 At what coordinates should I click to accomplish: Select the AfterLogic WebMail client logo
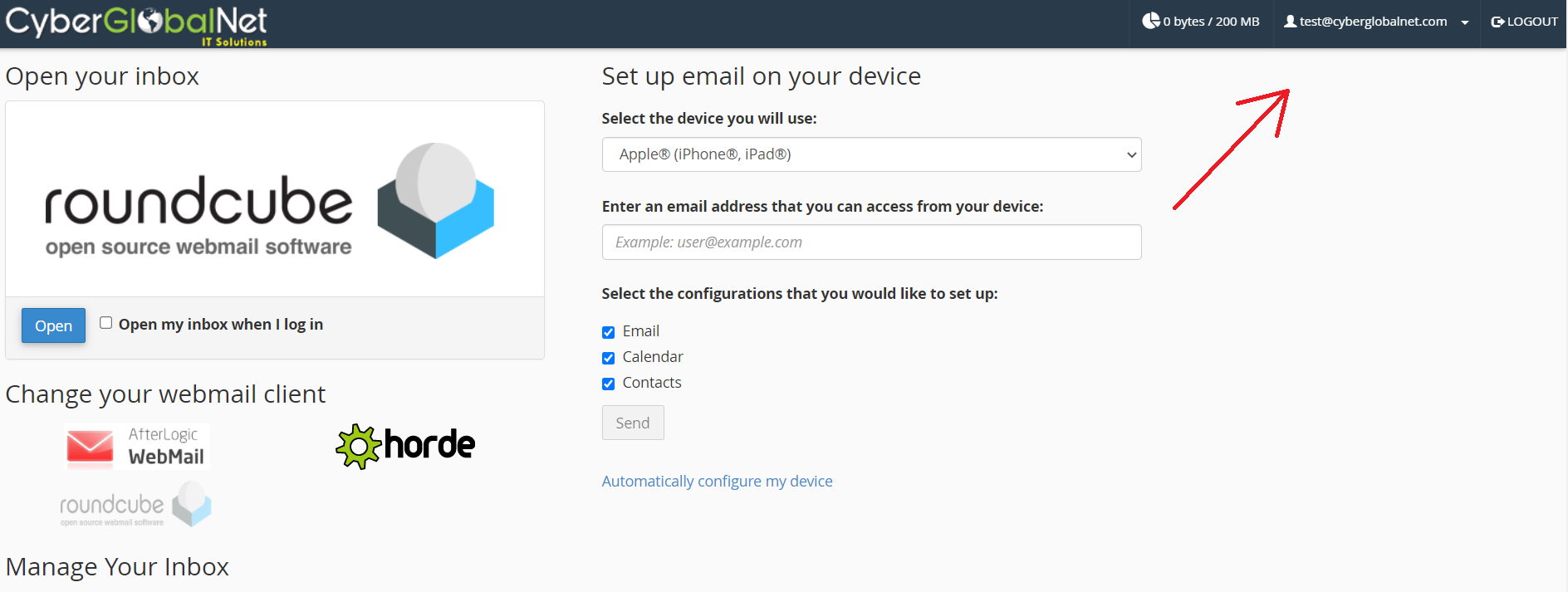pos(137,447)
